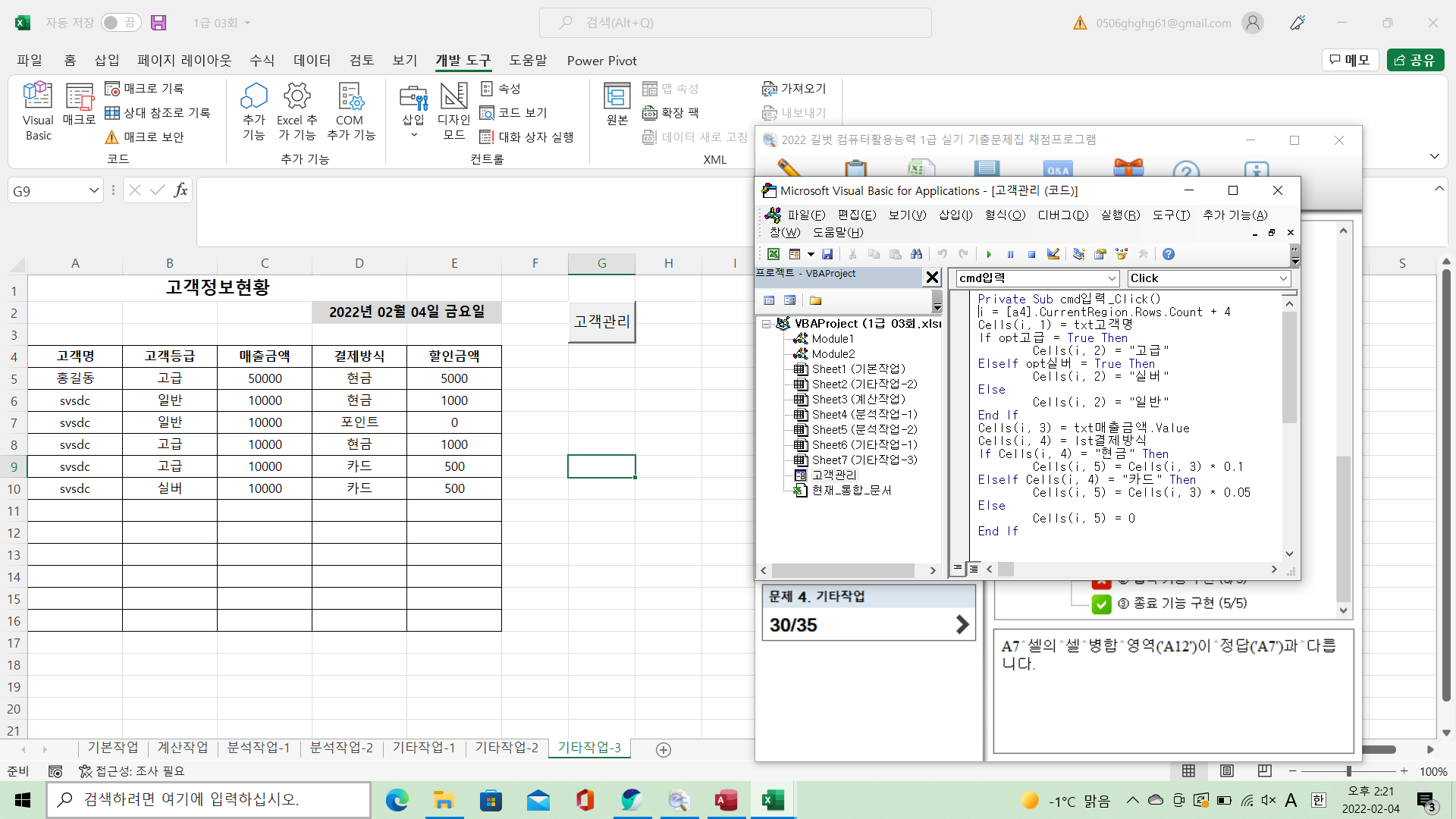Viewport: 1456px width, 819px height.
Task: Collapse the VBAProject tree node
Action: tap(767, 324)
